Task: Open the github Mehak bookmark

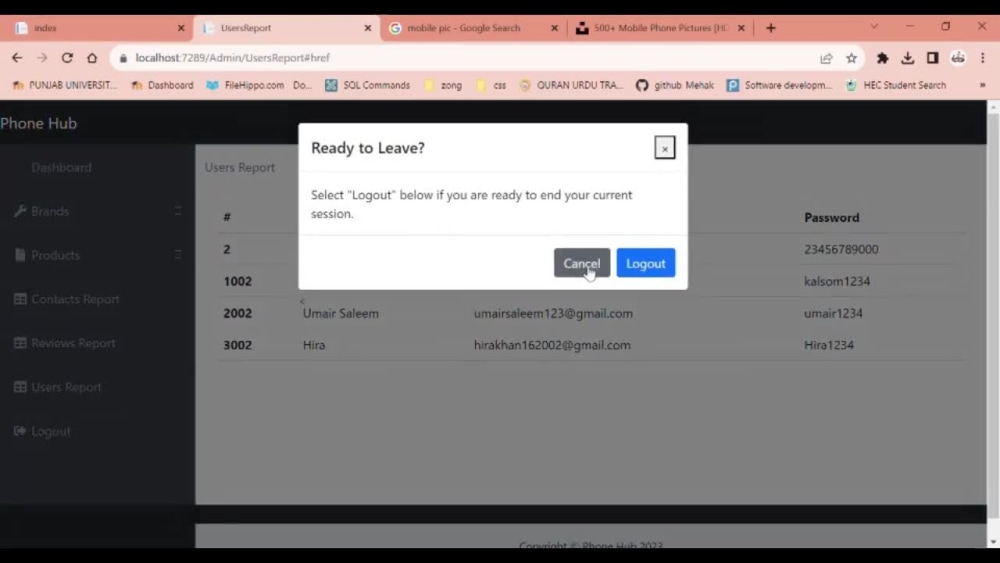Action: [x=675, y=85]
